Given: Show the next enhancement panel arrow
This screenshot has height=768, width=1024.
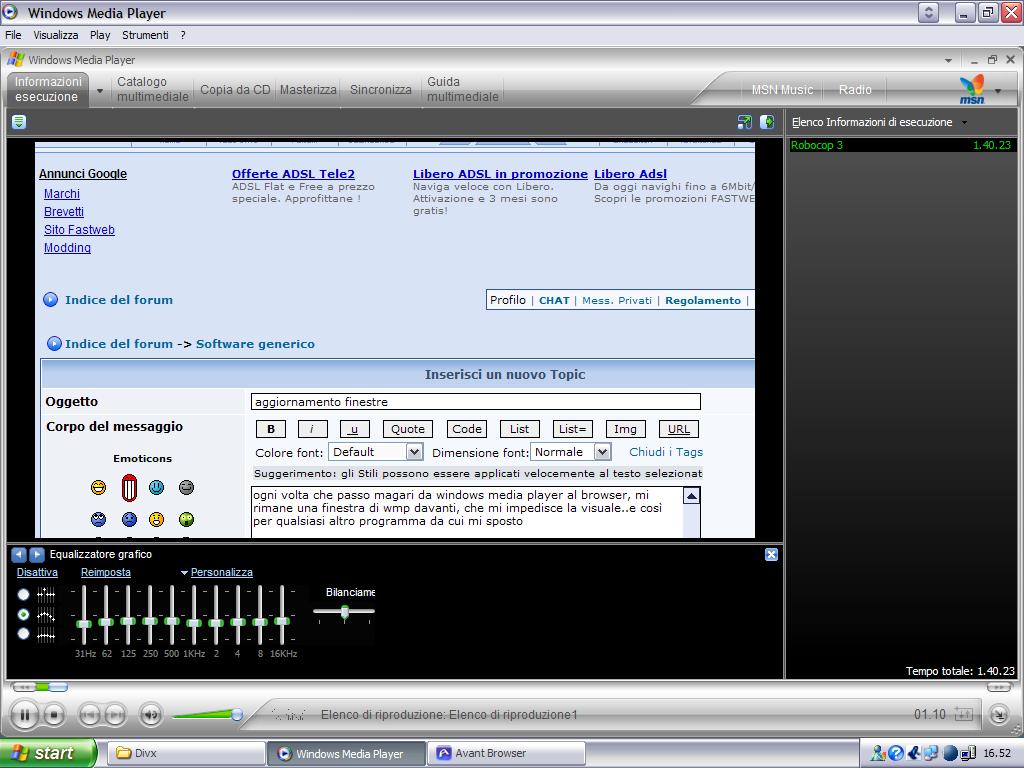Looking at the screenshot, I should click(x=37, y=554).
